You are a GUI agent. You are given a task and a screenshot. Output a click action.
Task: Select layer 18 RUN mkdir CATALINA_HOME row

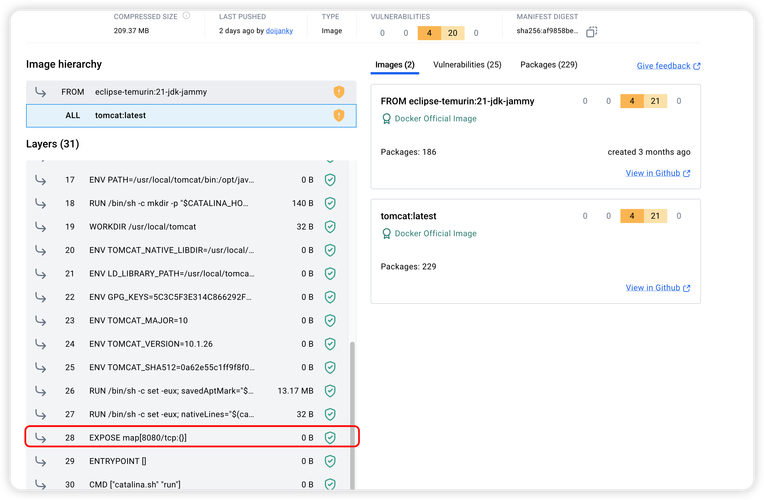[x=188, y=203]
